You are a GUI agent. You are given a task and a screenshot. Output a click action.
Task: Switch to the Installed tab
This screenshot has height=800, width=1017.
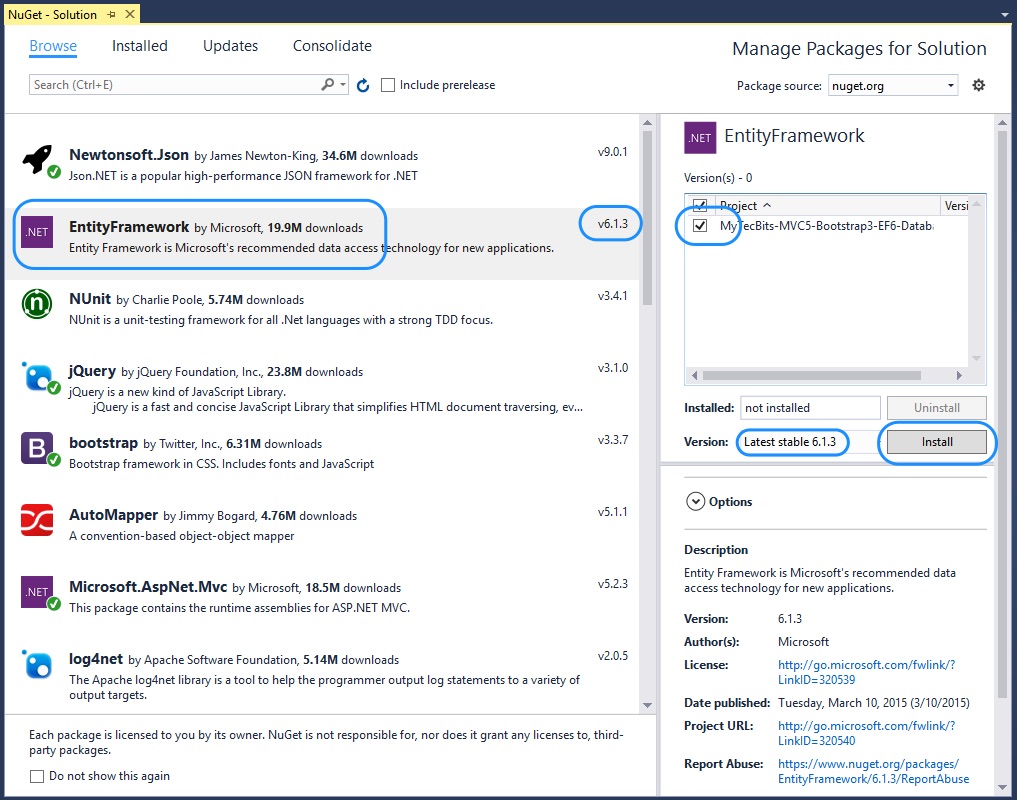pyautogui.click(x=139, y=46)
